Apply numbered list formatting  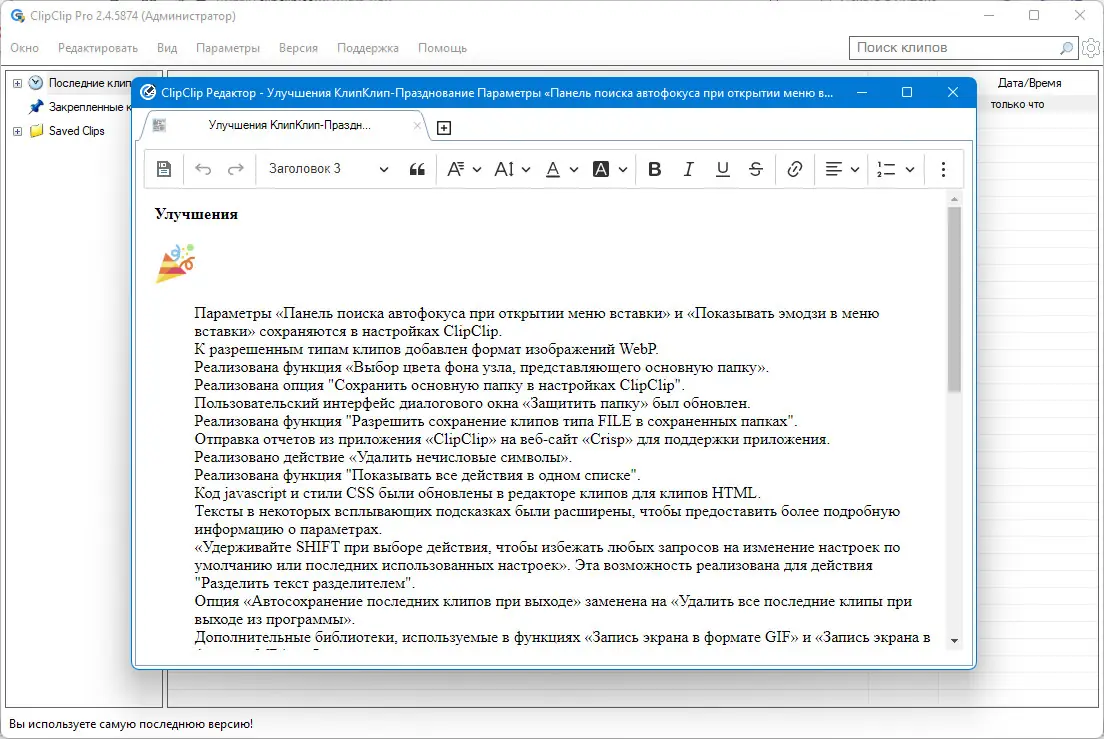coord(886,169)
